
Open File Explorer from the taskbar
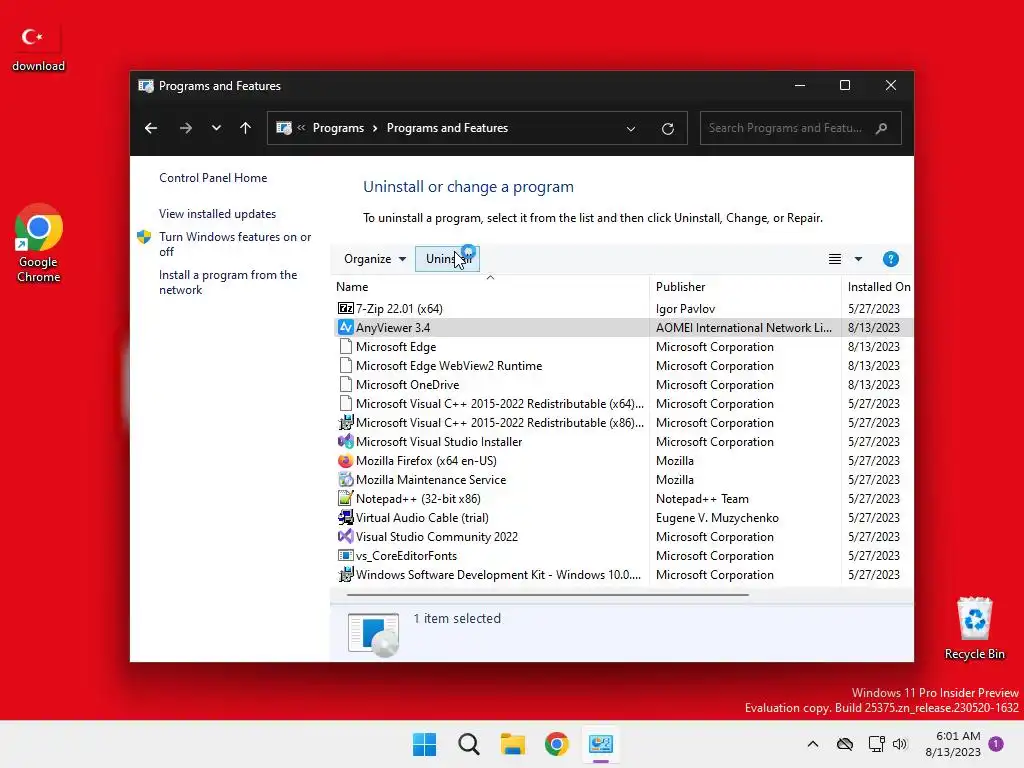(x=513, y=744)
